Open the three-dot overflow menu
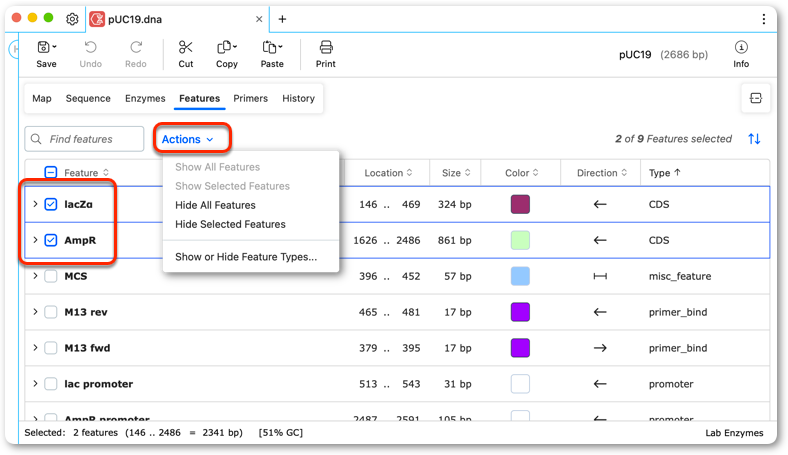 pyautogui.click(x=763, y=19)
